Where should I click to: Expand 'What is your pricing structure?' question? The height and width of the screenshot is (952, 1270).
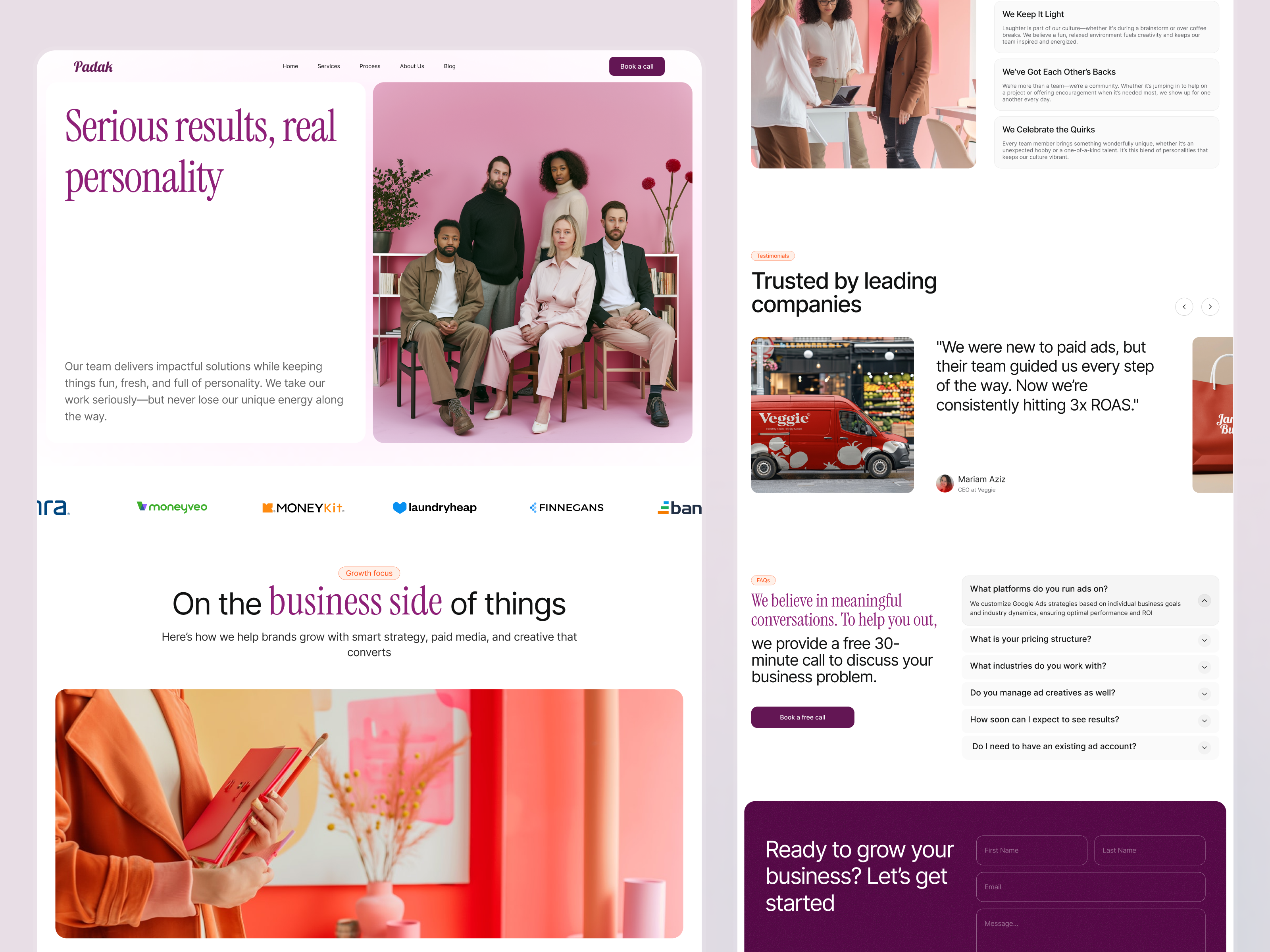click(1090, 639)
